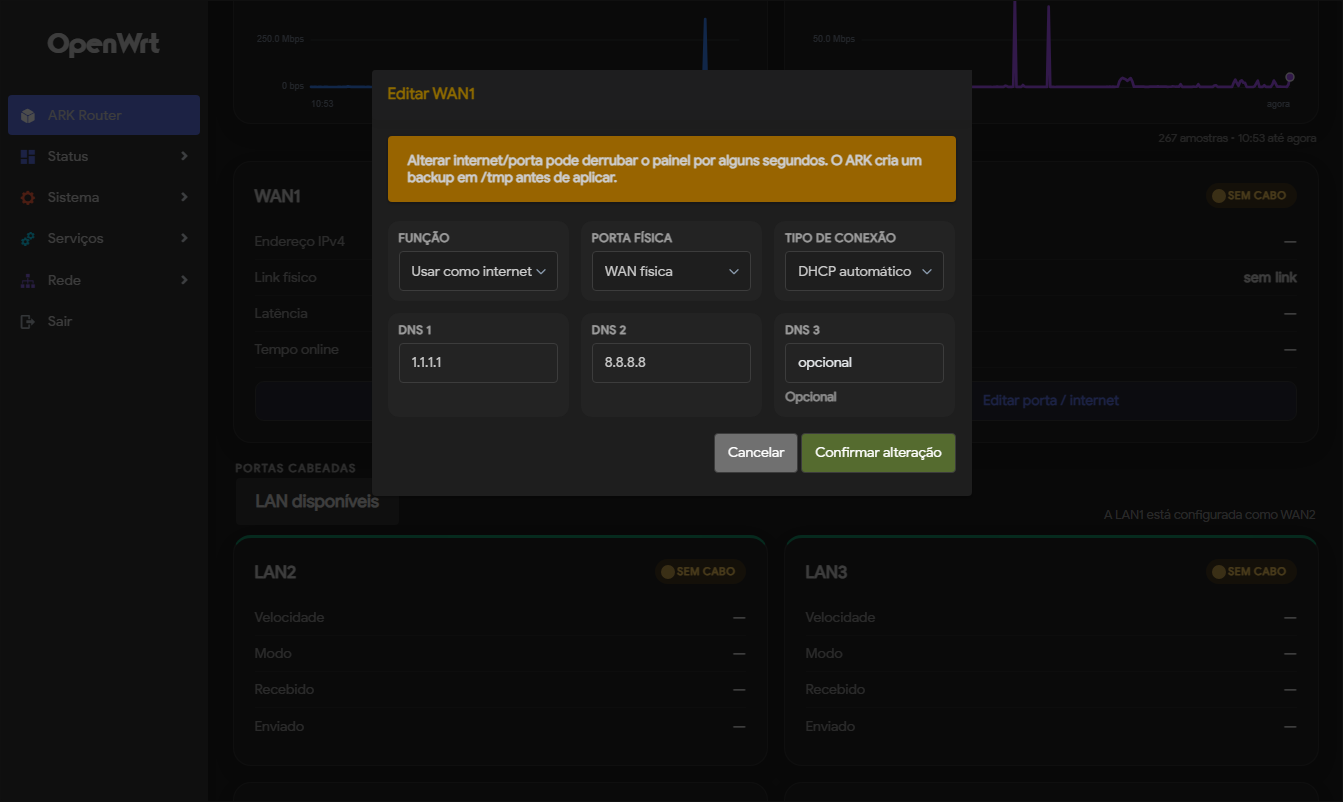1343x802 pixels.
Task: Click the LAN2 card heading
Action: click(275, 573)
